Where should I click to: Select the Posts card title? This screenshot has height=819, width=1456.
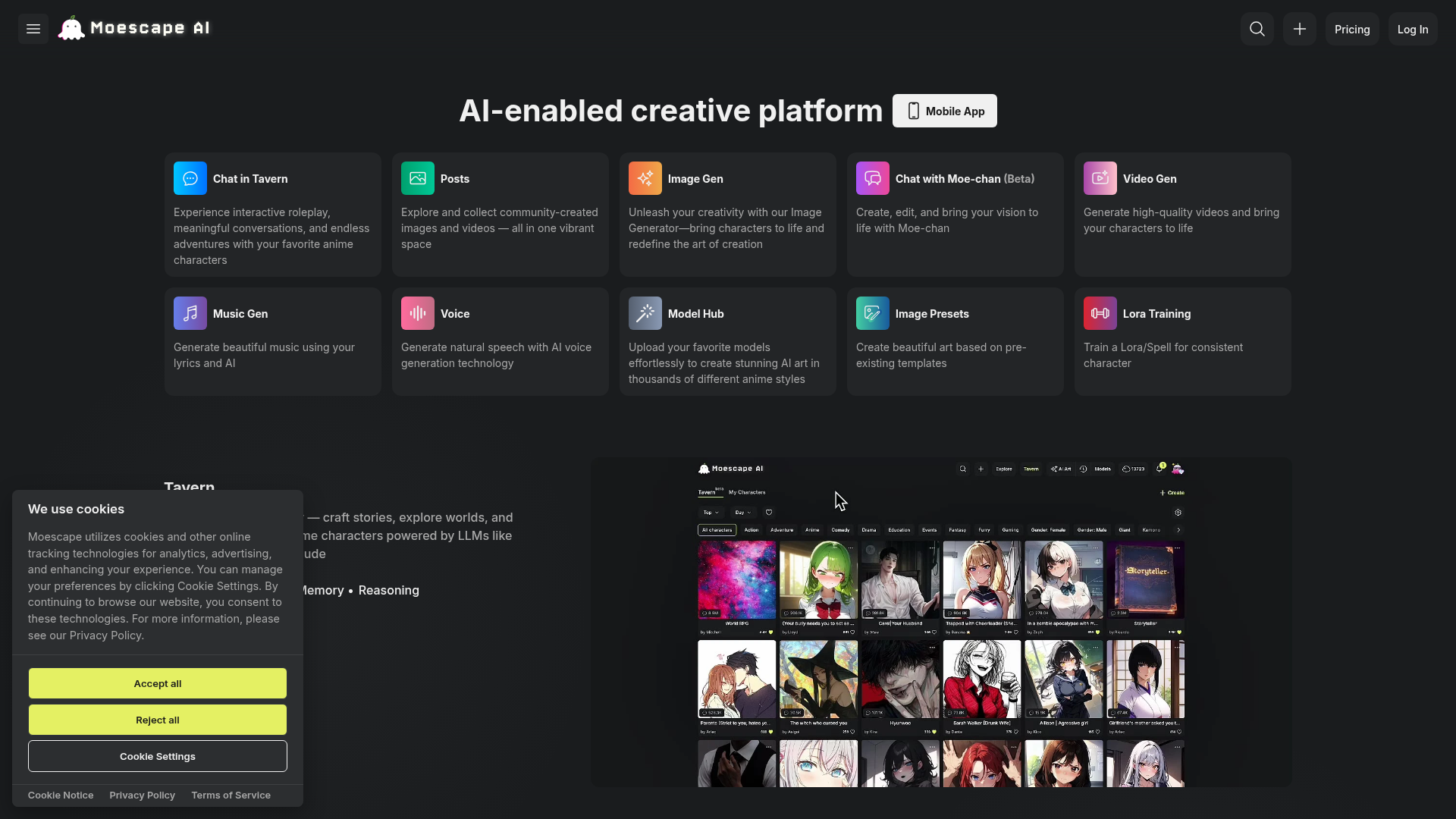click(x=455, y=179)
